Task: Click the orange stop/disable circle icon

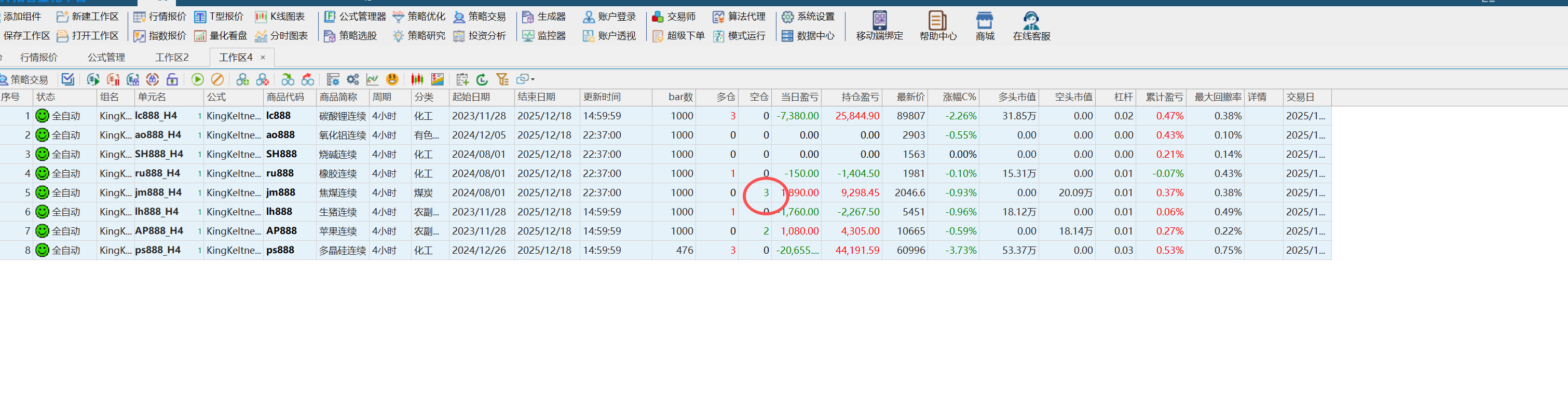Action: pos(217,79)
